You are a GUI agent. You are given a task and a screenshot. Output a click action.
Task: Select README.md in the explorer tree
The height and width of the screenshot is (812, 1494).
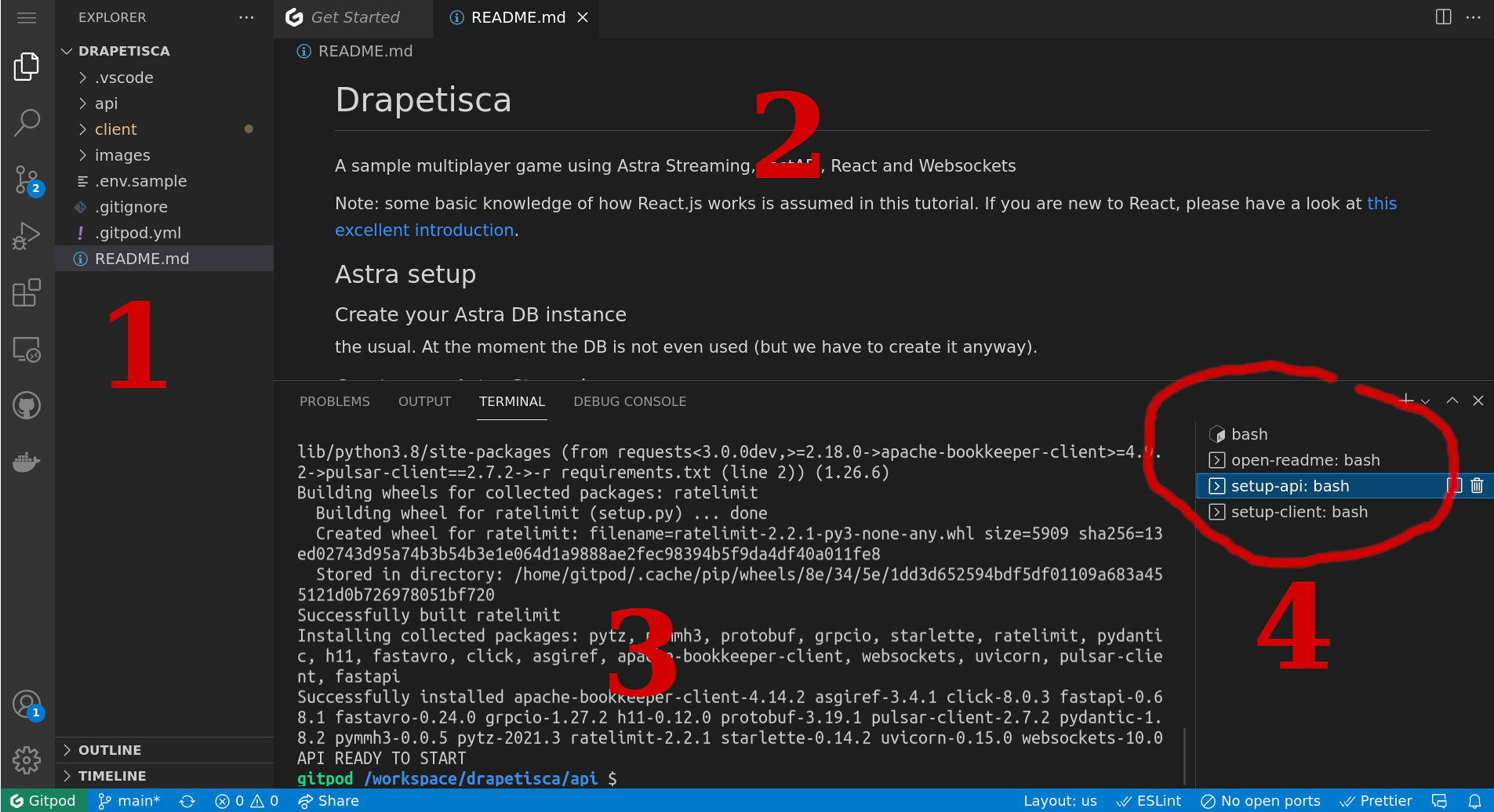164,259
